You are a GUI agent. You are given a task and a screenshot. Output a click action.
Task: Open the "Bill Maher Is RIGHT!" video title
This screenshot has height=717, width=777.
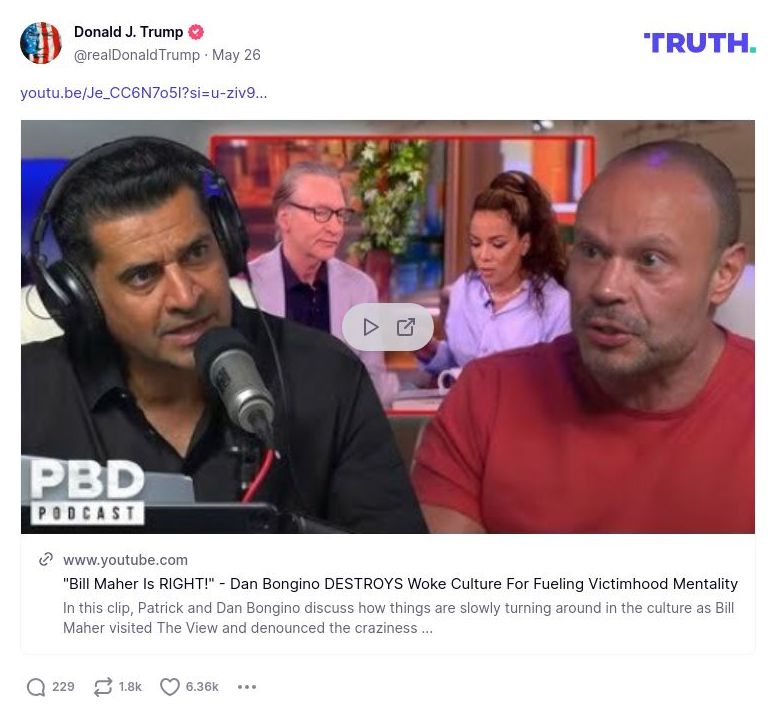point(400,584)
